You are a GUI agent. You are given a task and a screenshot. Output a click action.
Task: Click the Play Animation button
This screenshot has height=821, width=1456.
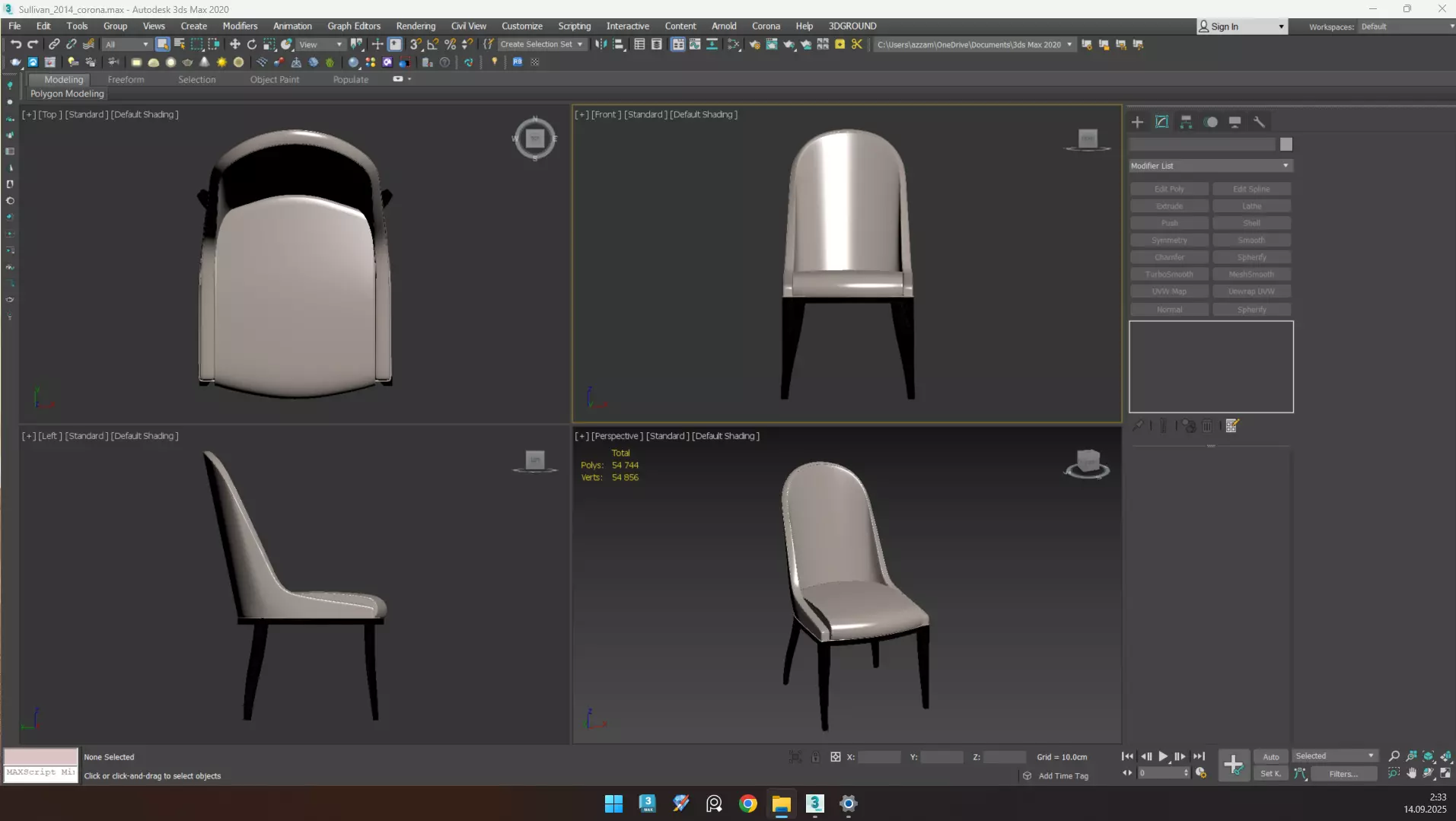coord(1163,756)
